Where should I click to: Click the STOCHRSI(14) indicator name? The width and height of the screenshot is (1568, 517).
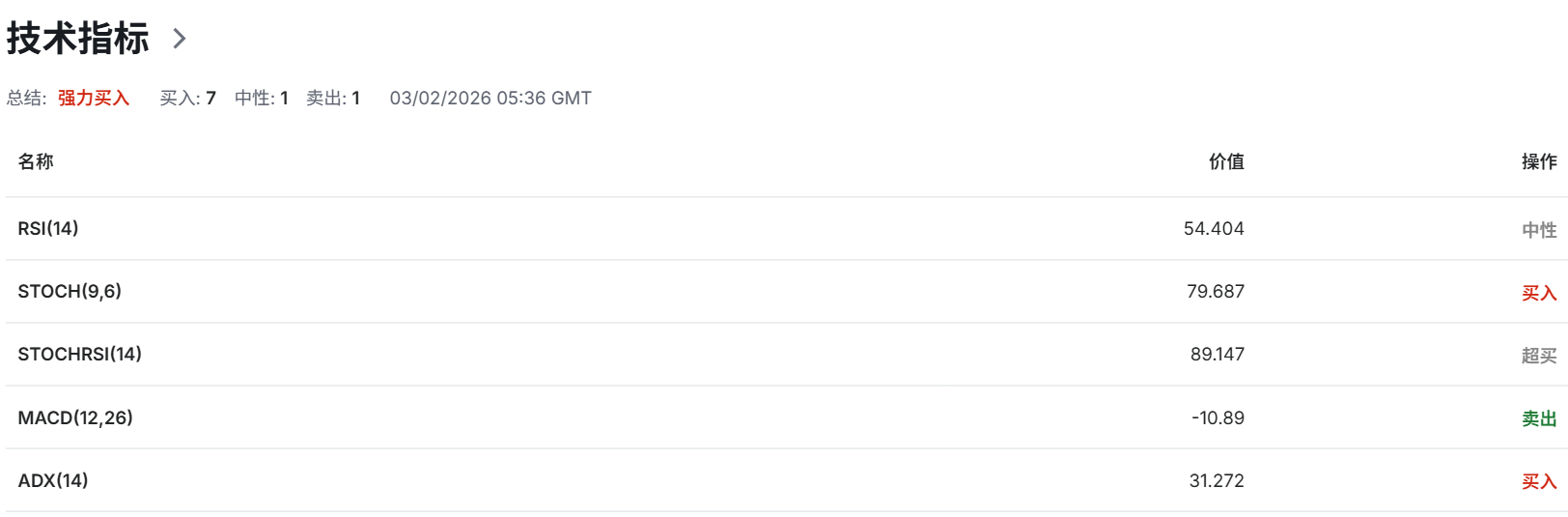[x=80, y=355]
